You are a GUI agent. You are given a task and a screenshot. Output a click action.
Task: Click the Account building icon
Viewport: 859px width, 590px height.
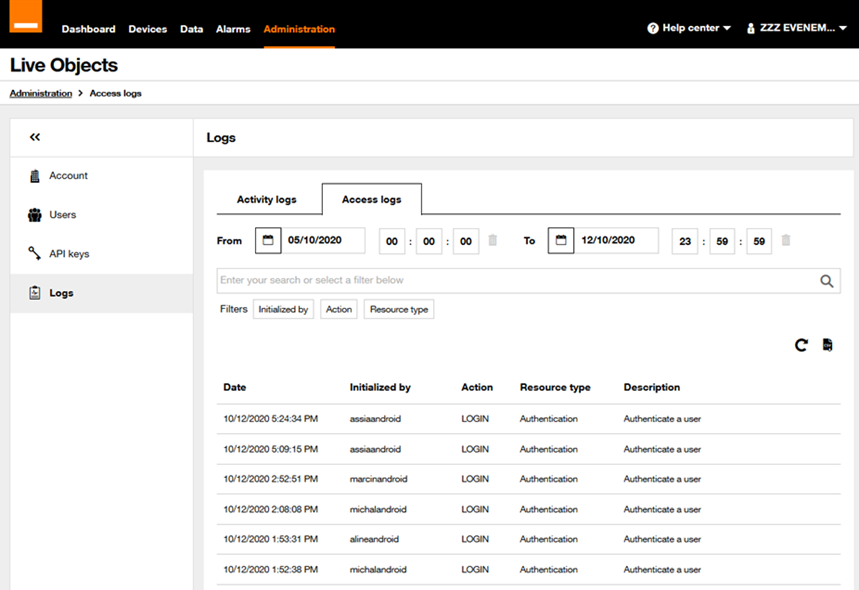tap(35, 176)
